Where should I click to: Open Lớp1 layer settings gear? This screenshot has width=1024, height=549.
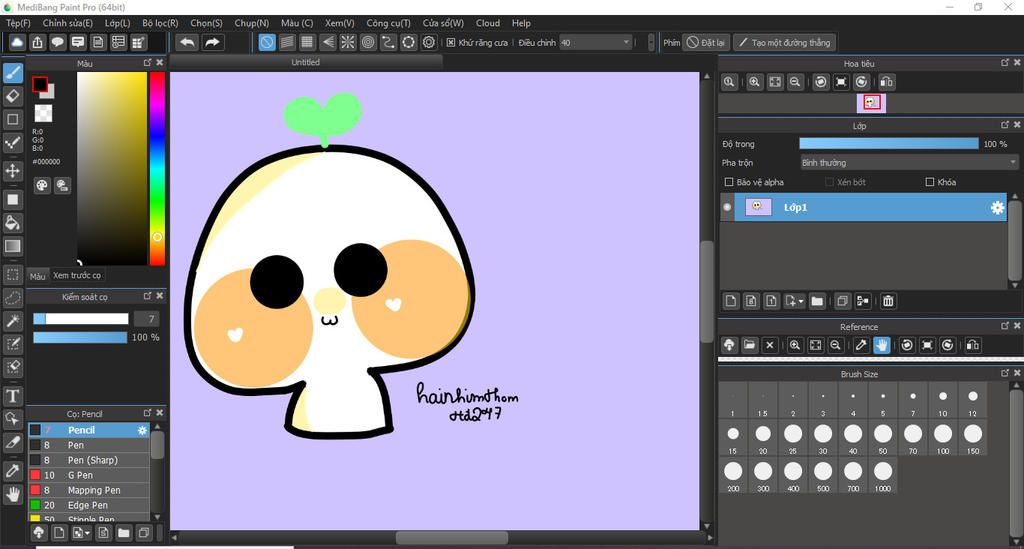997,208
